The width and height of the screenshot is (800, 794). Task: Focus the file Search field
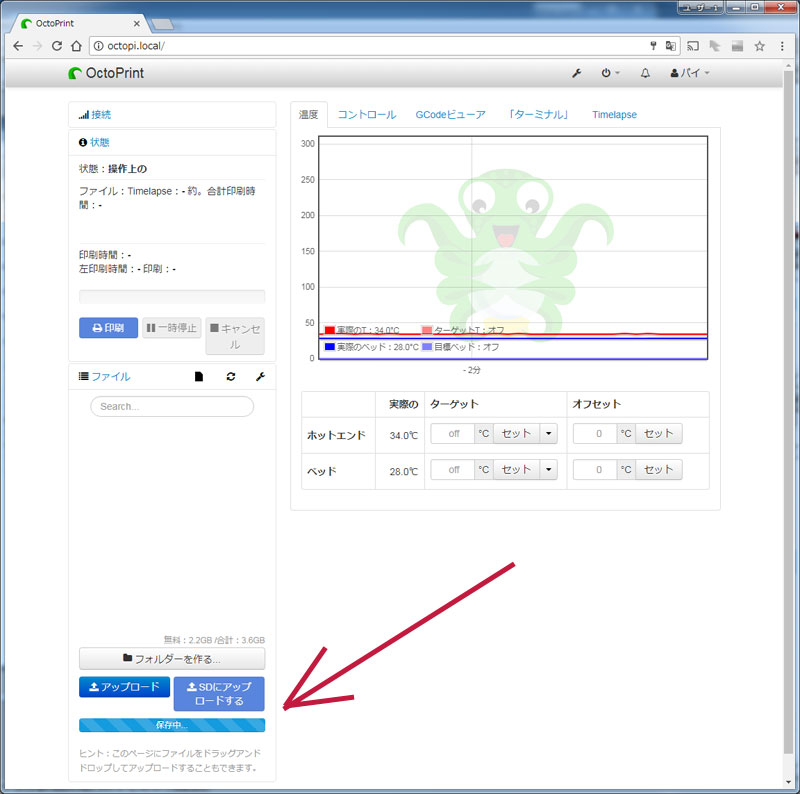pos(172,406)
